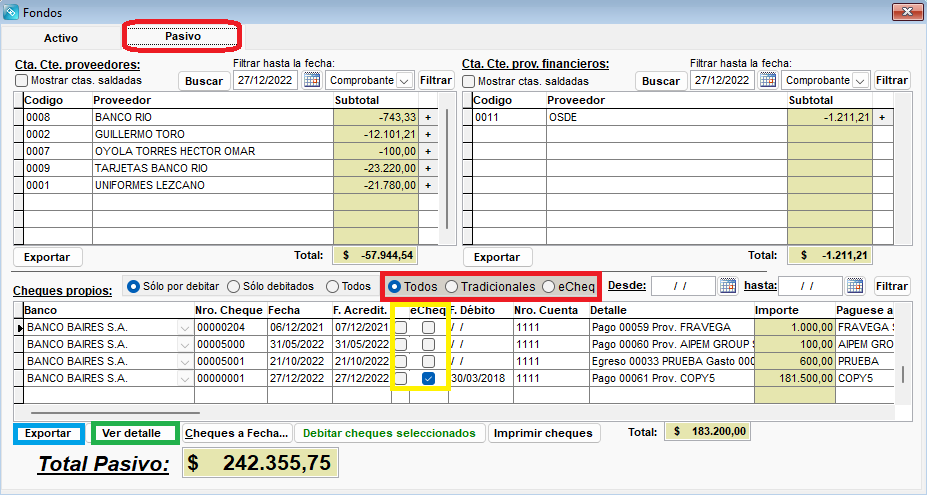Click the hasta date input field
The height and width of the screenshot is (495, 927).
point(811,286)
